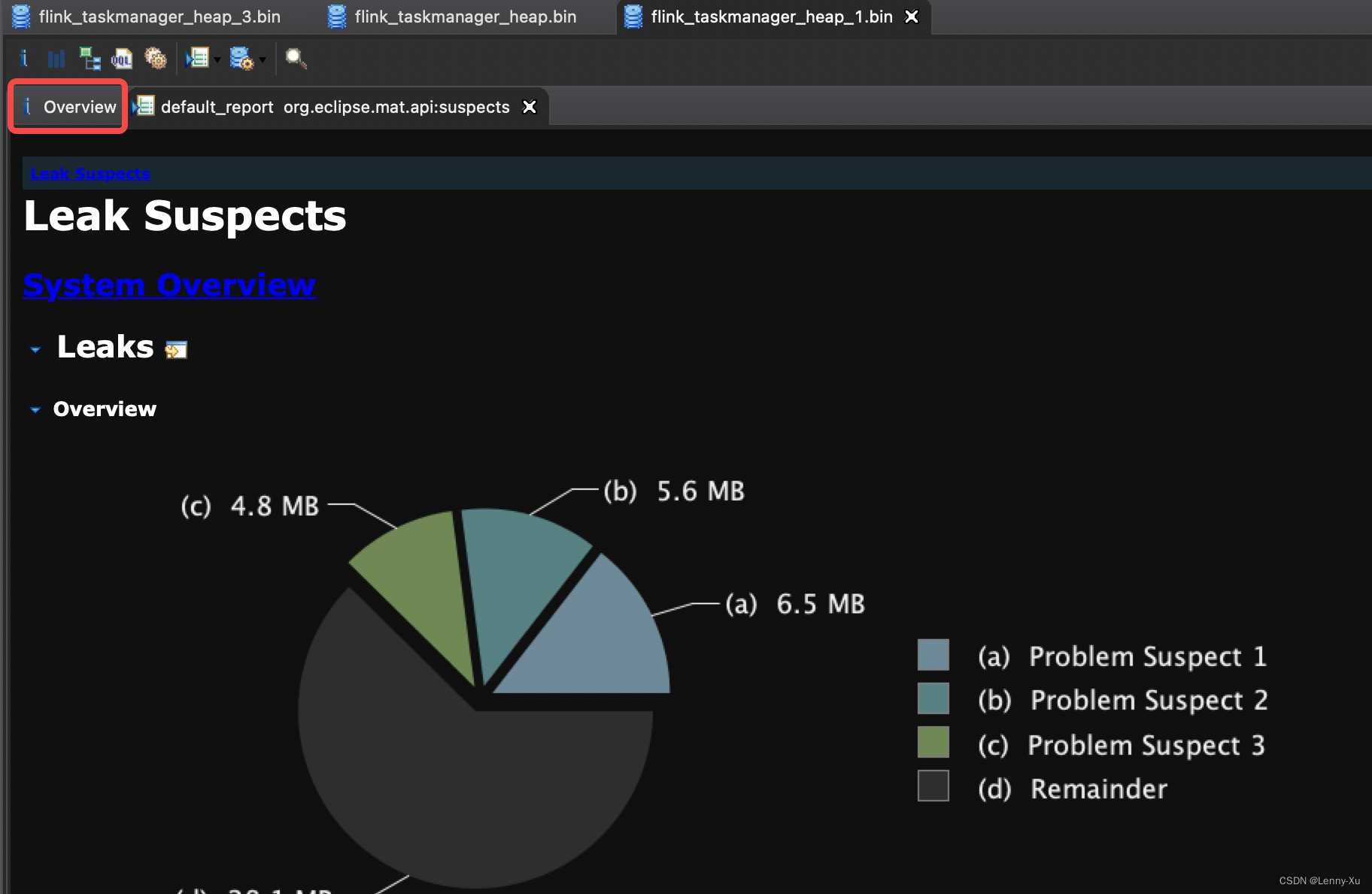1372x894 pixels.
Task: Click the Leak Suspects breadcrumb link
Action: (90, 174)
